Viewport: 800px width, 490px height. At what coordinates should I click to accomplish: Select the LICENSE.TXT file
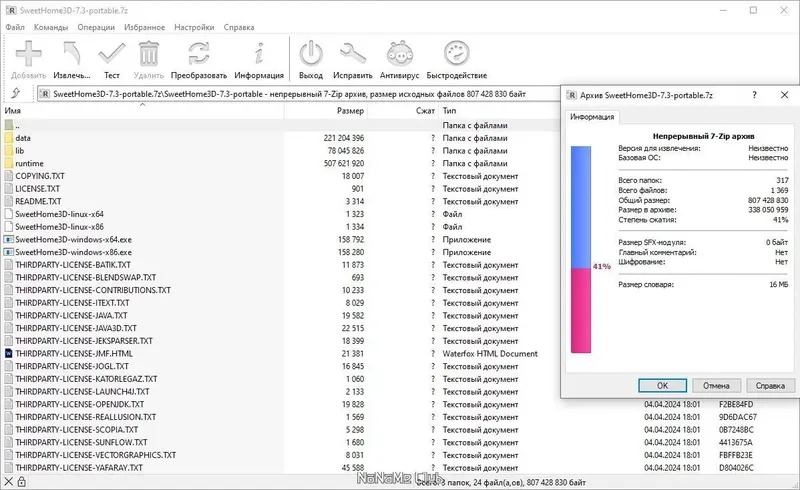coord(37,189)
